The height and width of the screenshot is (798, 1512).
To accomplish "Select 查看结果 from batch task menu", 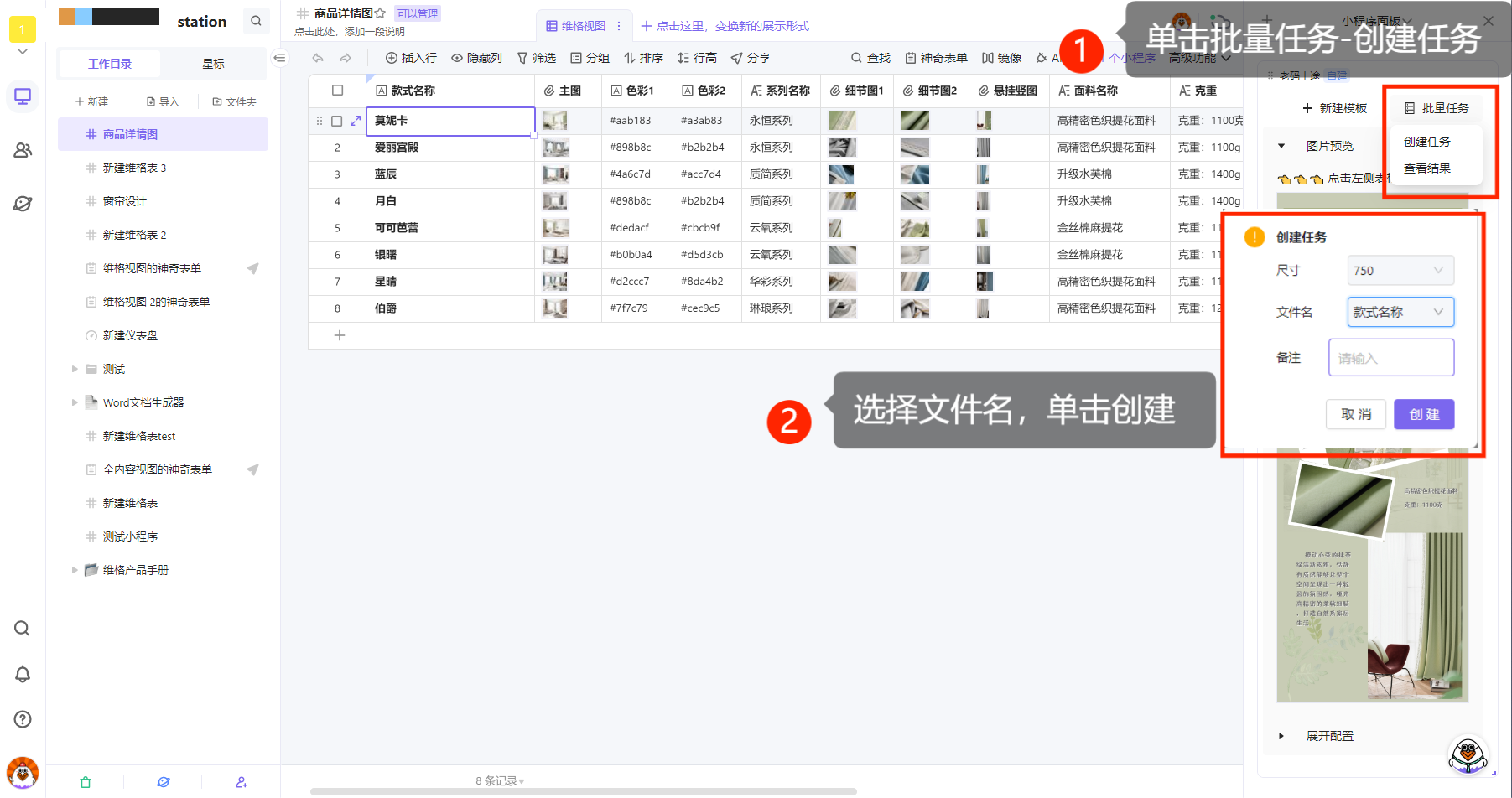I will [x=1426, y=168].
